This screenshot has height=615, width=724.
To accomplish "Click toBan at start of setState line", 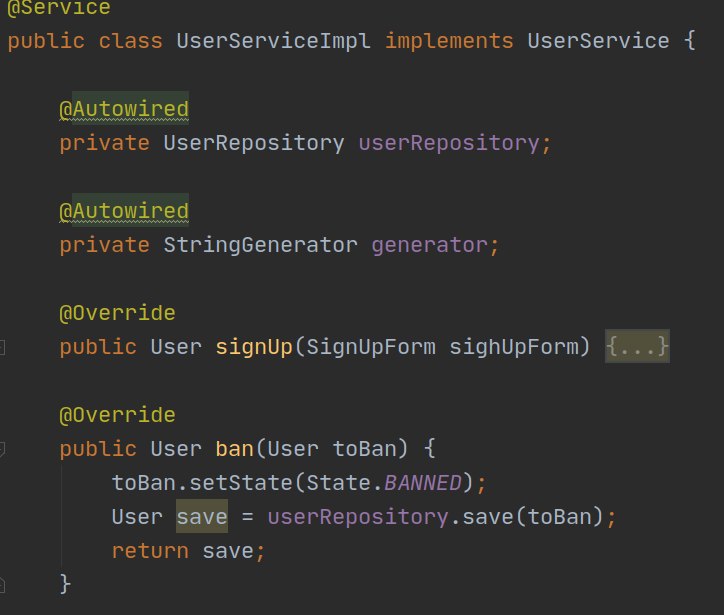I will tap(144, 483).
